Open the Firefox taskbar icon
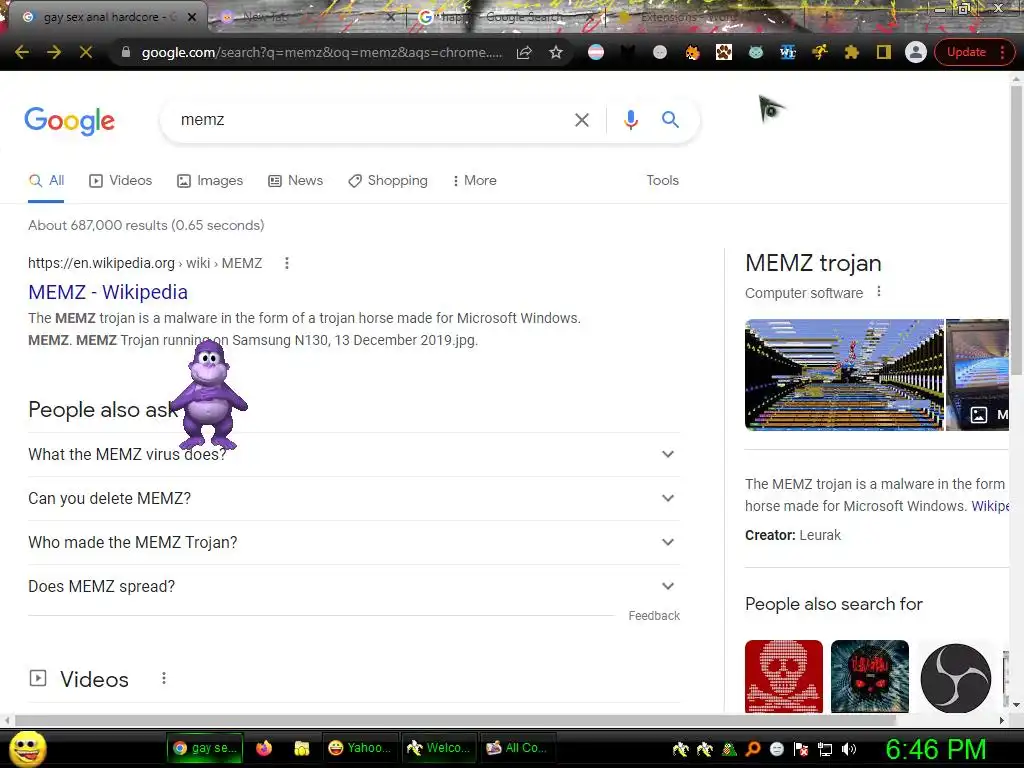 264,748
